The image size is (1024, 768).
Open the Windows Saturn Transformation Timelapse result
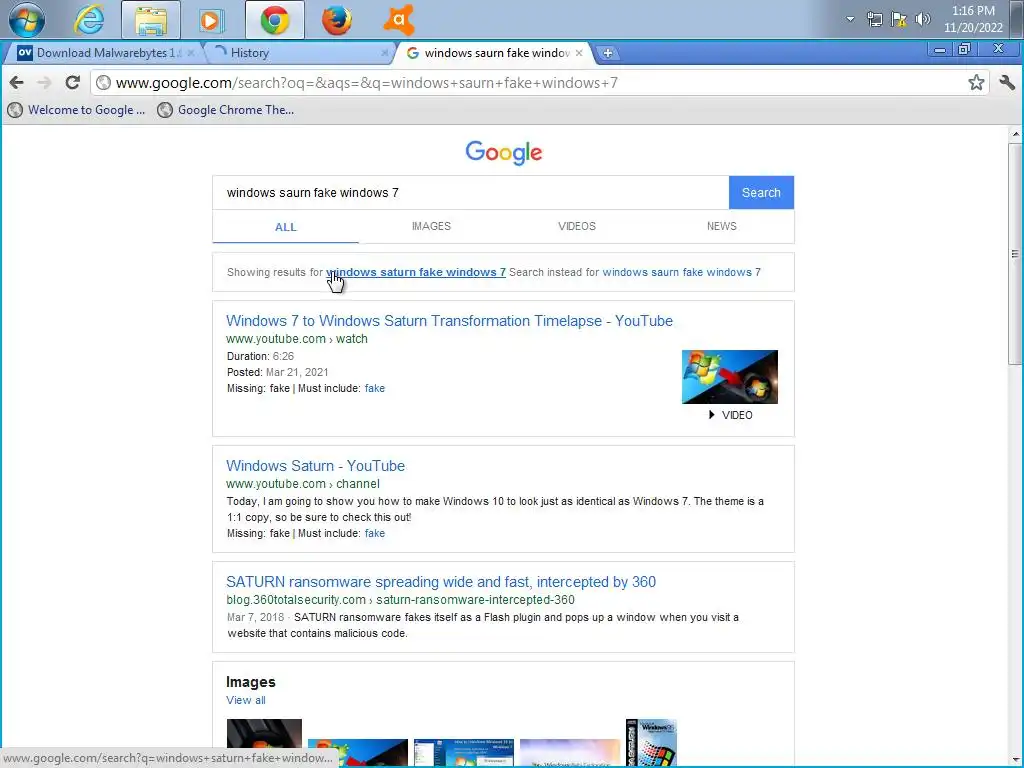(x=449, y=321)
